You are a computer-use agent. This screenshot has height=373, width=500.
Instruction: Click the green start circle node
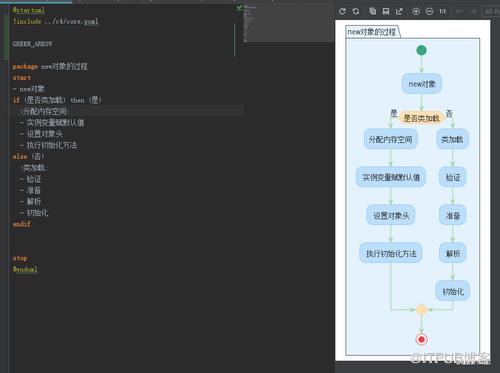(421, 50)
